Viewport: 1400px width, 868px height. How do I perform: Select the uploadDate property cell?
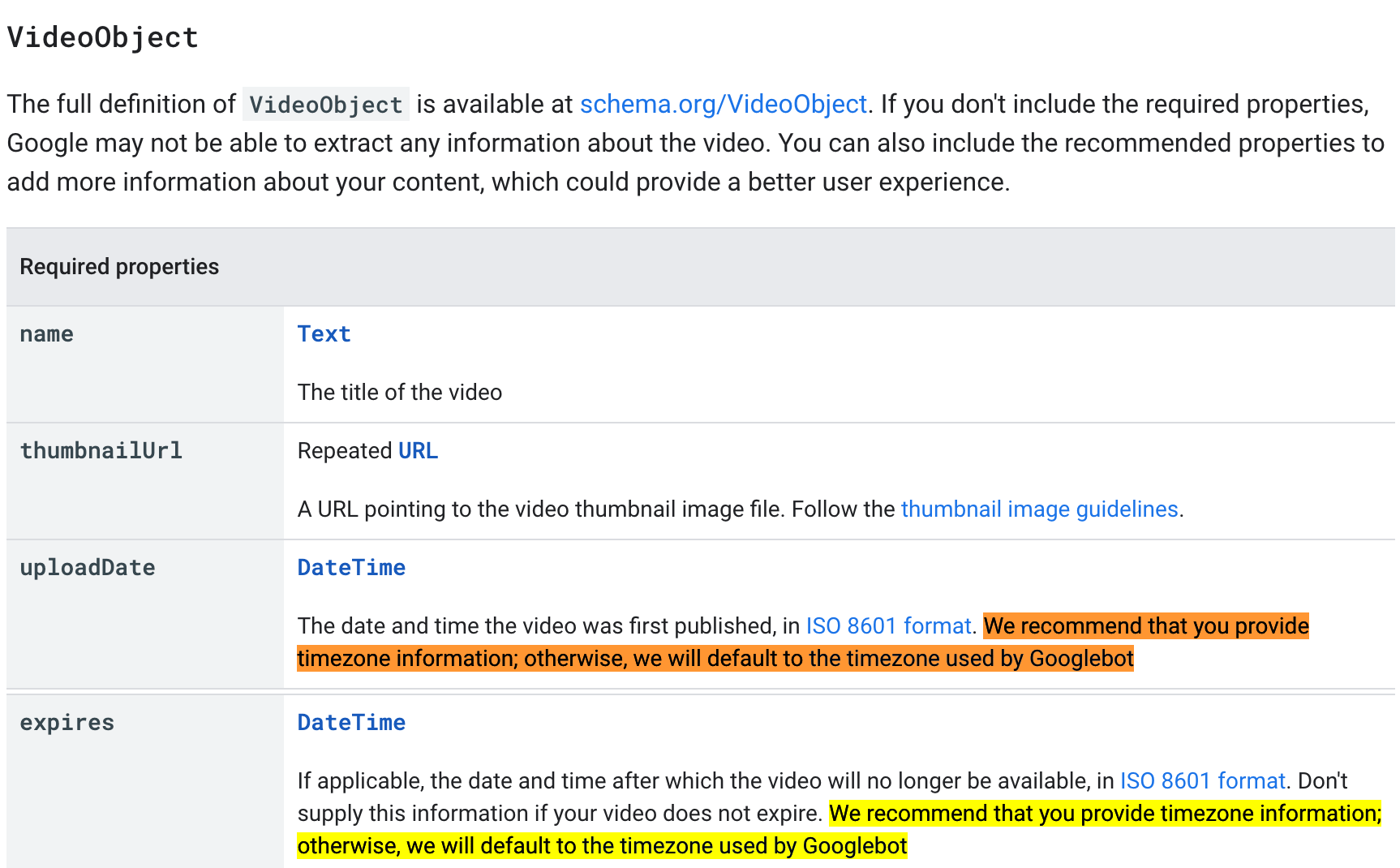tap(88, 568)
